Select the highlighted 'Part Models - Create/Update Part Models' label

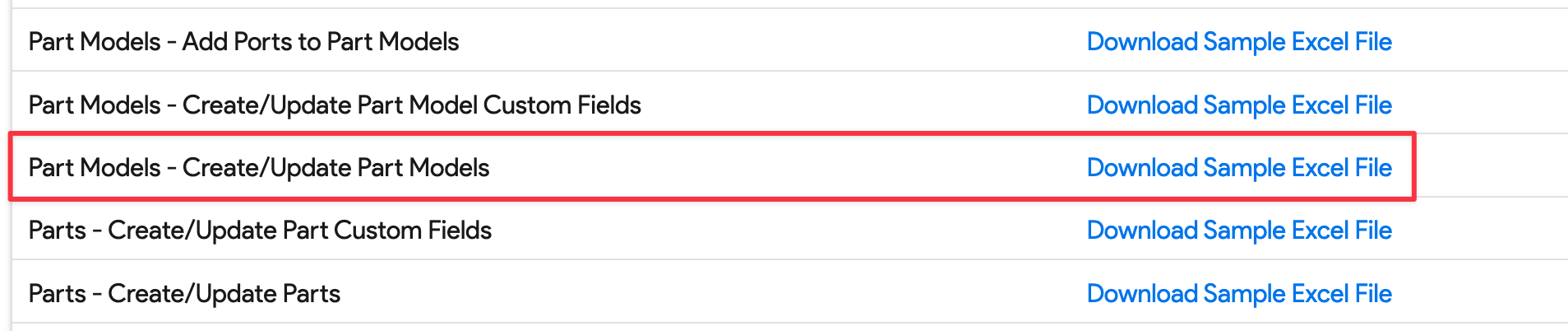pos(259,168)
